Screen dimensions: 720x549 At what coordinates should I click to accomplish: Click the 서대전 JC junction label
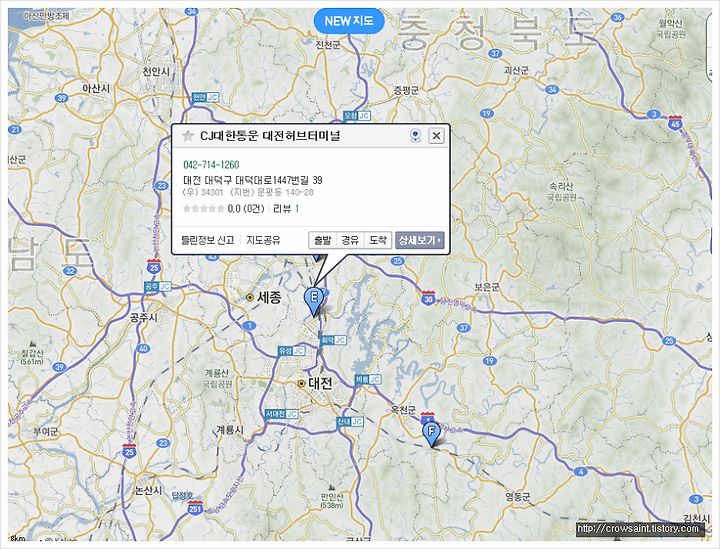(281, 414)
